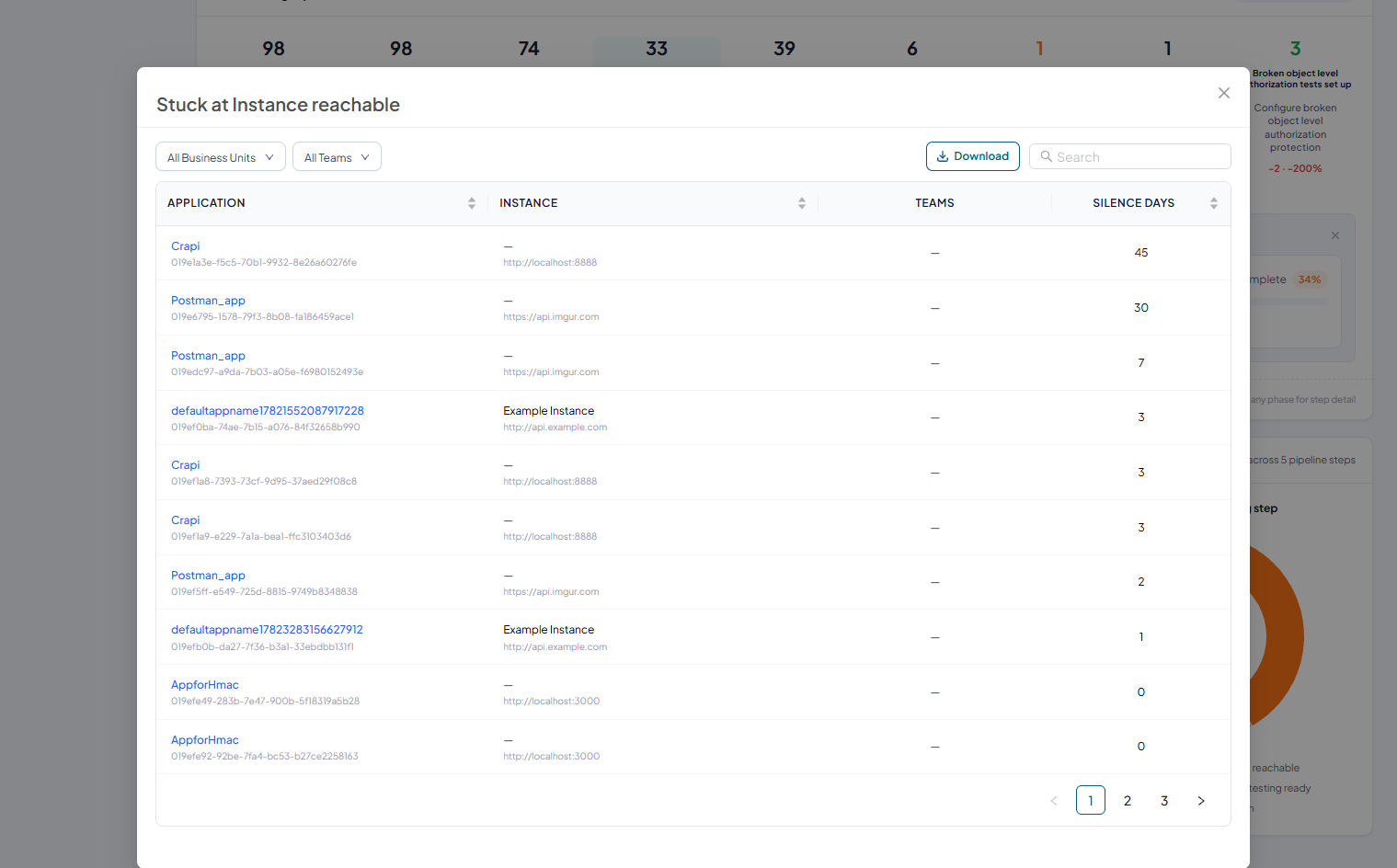Click the ID 019e6795-1578-79f3-8b08-fa186459ace1
This screenshot has width=1397, height=868.
click(x=262, y=317)
